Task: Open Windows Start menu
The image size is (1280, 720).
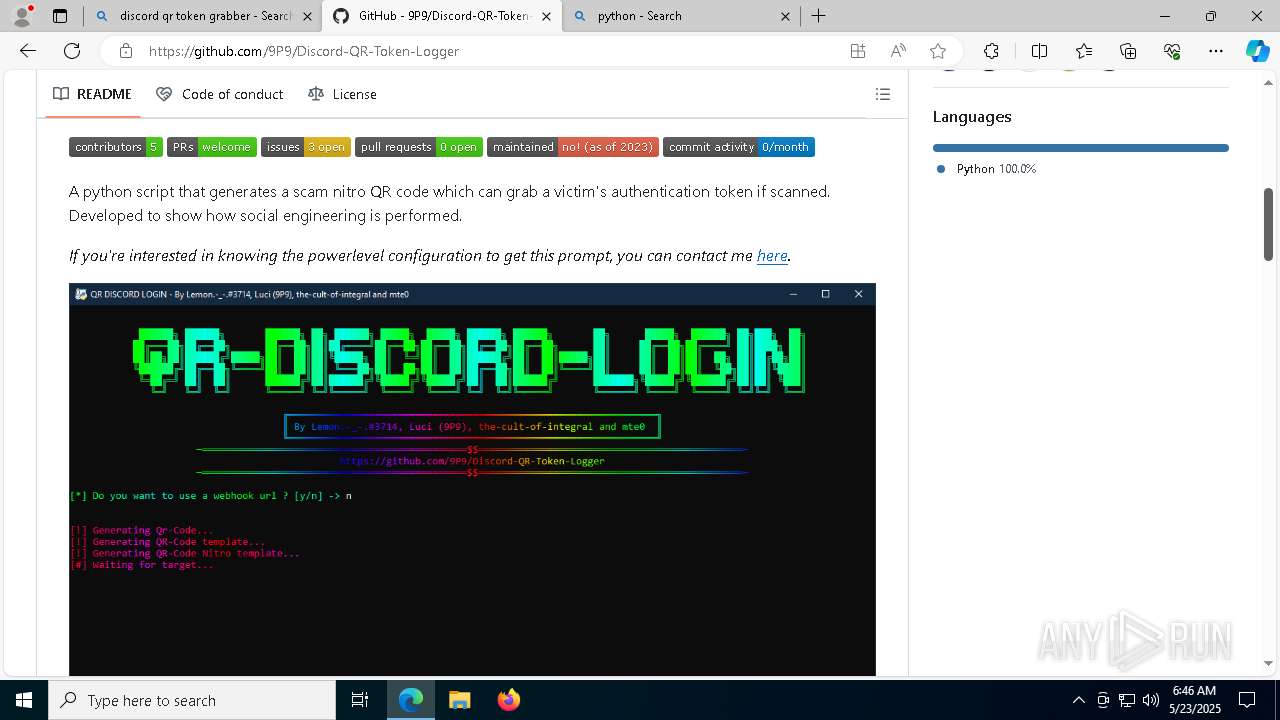Action: pos(24,700)
